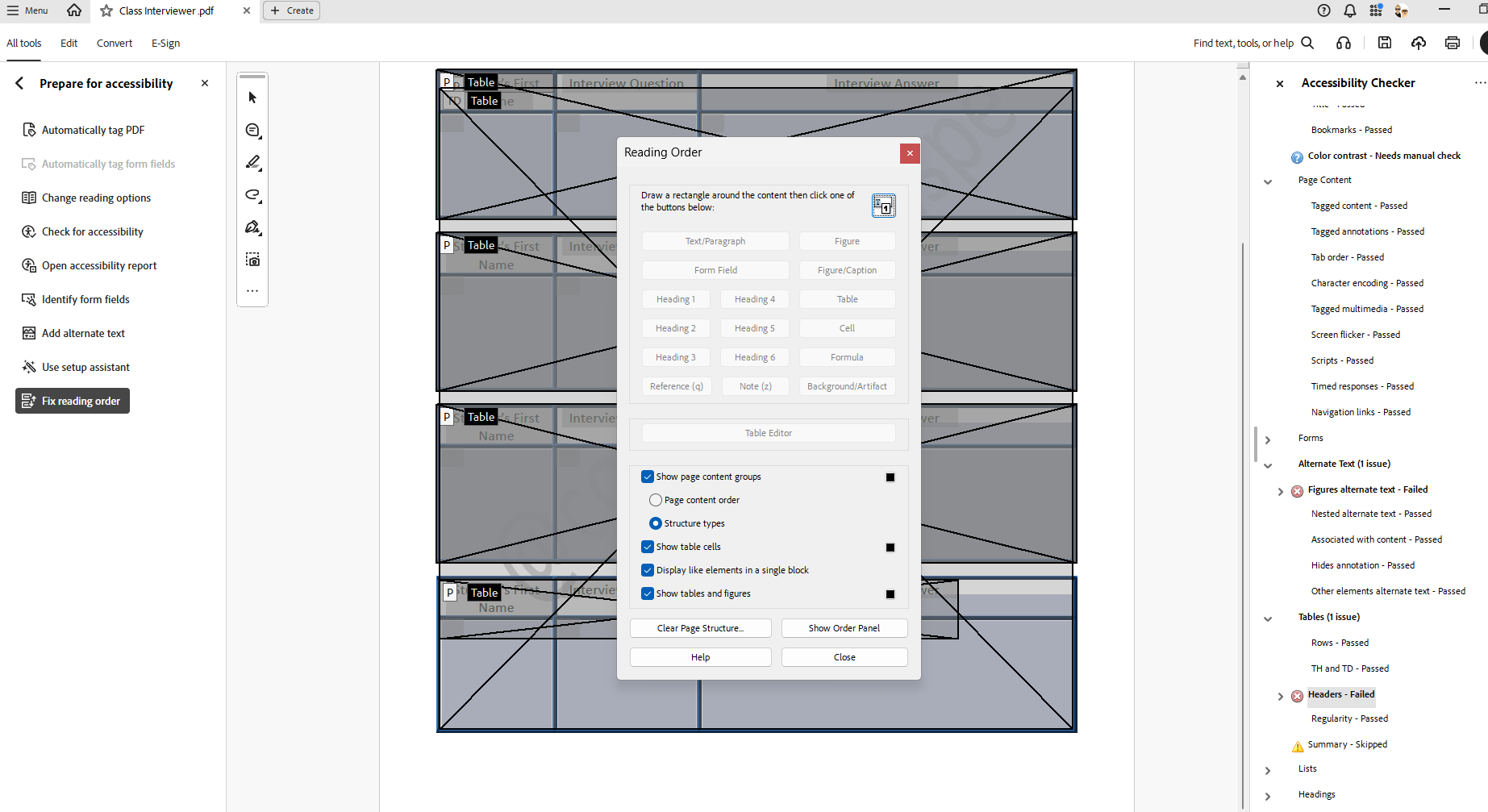Expand Headers - Failed item
Viewport: 1488px width, 812px height.
click(x=1281, y=696)
